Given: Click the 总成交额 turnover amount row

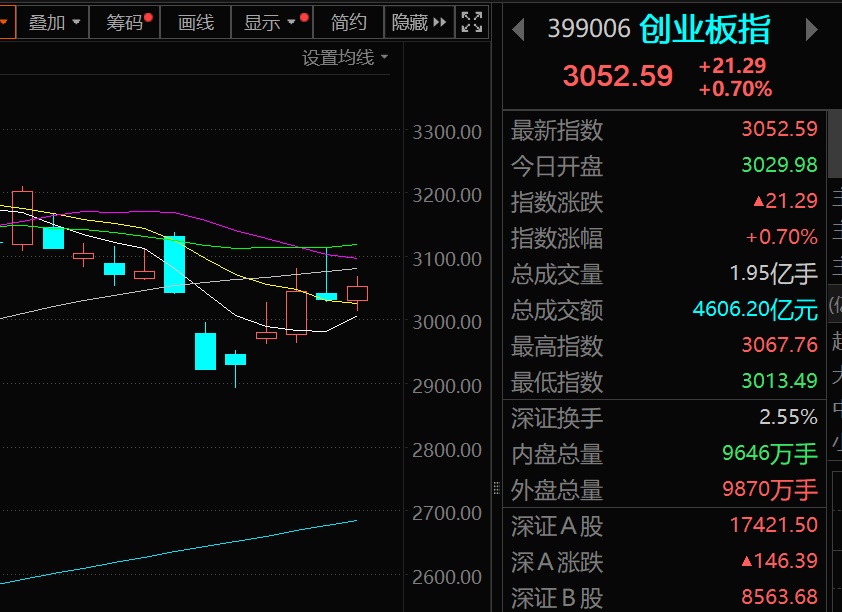Looking at the screenshot, I should tap(664, 310).
